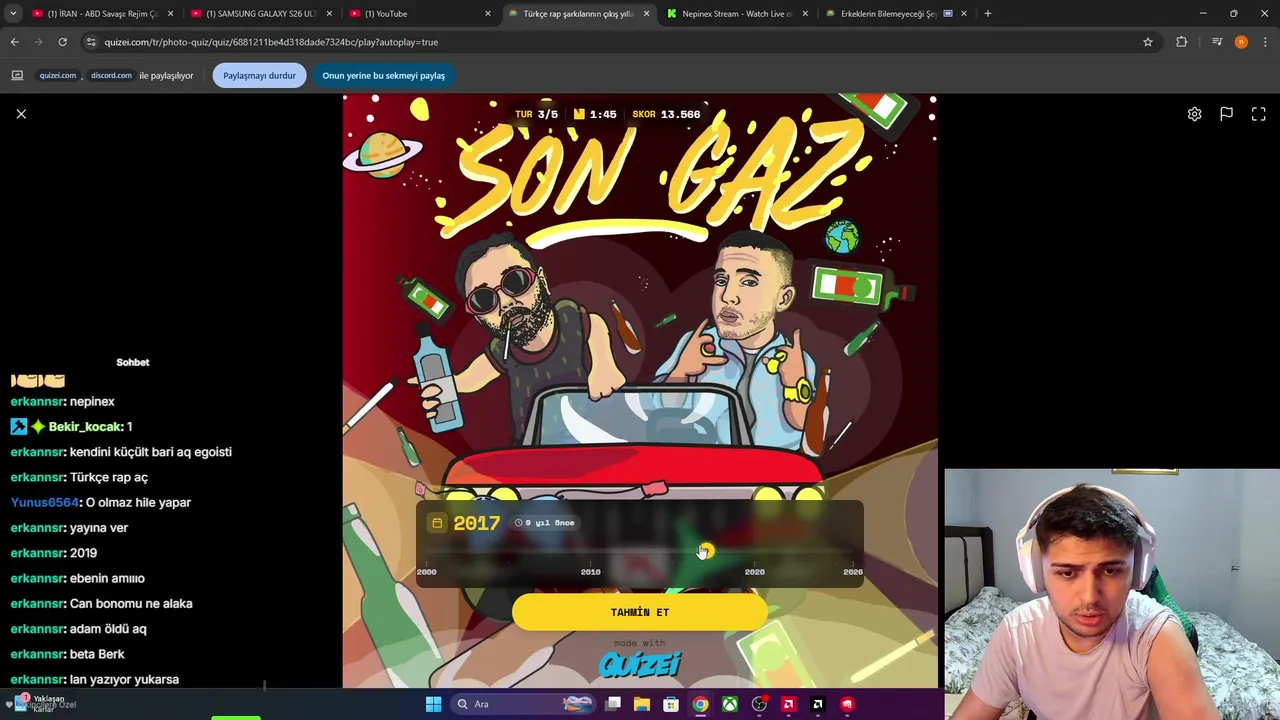Open the media control icon in Chrome toolbar
The image size is (1280, 720).
(1216, 42)
